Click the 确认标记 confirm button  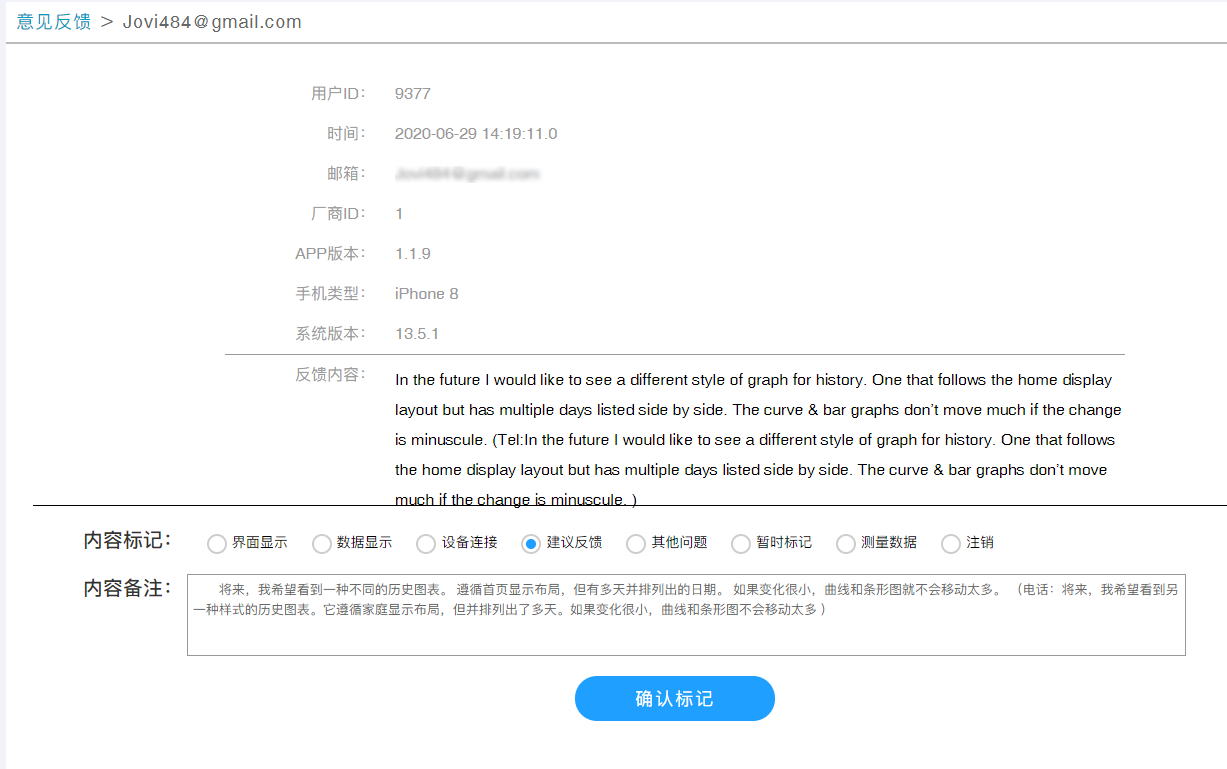click(x=675, y=698)
